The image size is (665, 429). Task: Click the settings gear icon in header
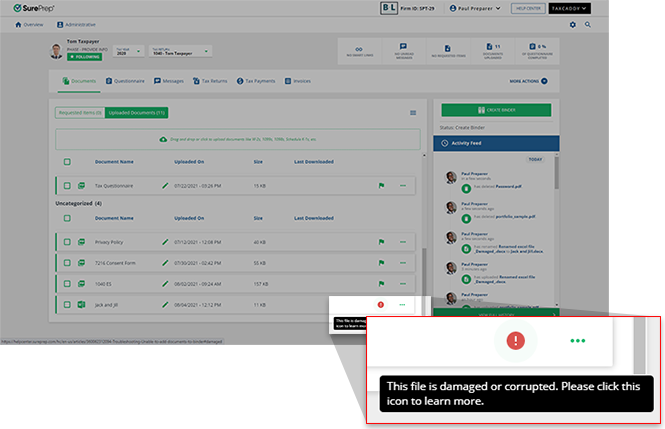[573, 25]
